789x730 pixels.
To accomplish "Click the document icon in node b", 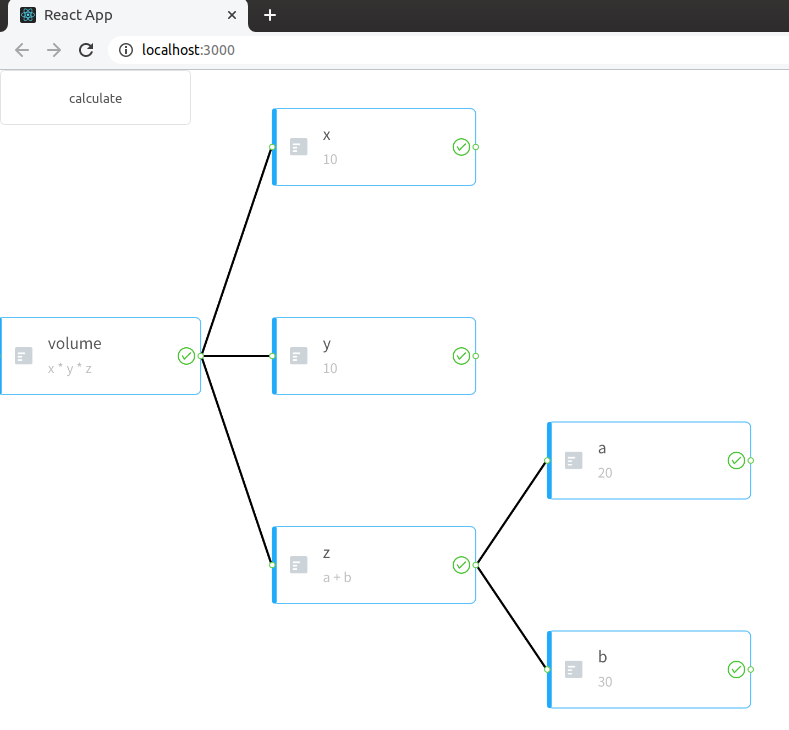I will coord(574,669).
